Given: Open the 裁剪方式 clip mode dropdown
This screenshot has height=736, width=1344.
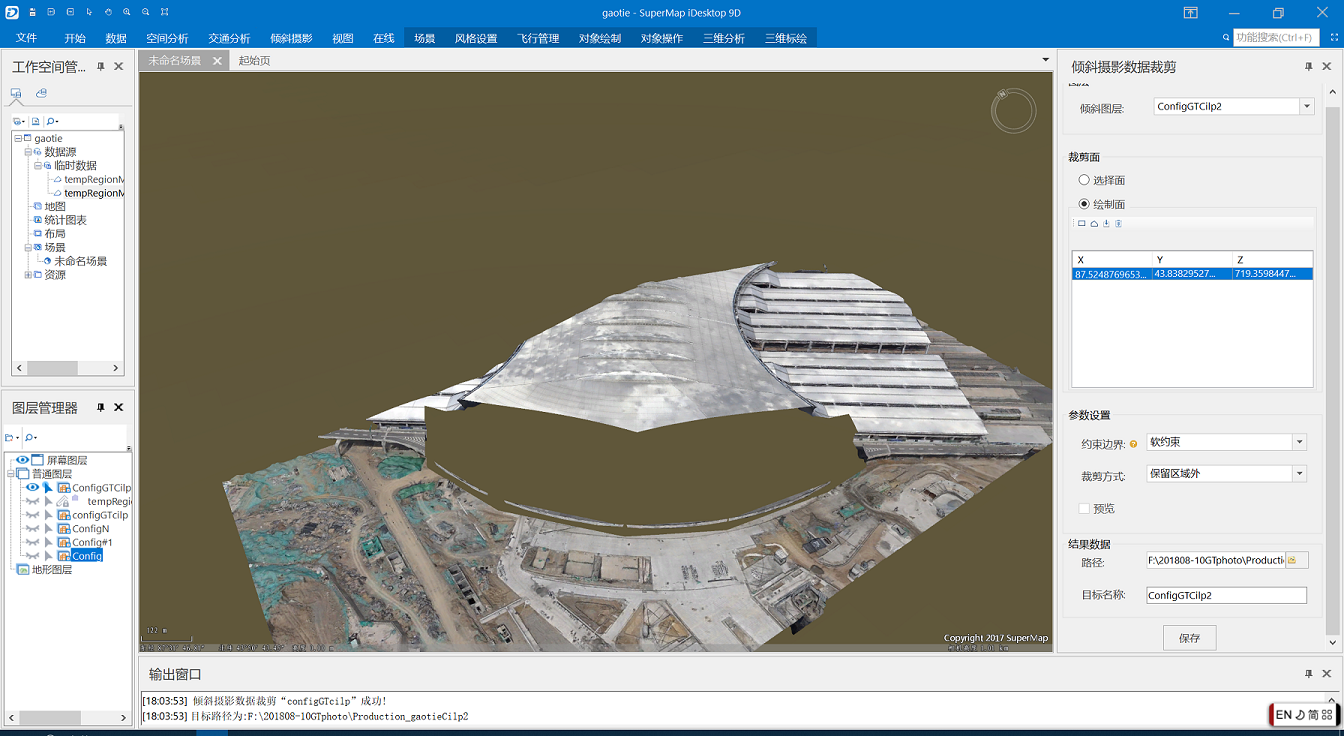Looking at the screenshot, I should (1299, 474).
